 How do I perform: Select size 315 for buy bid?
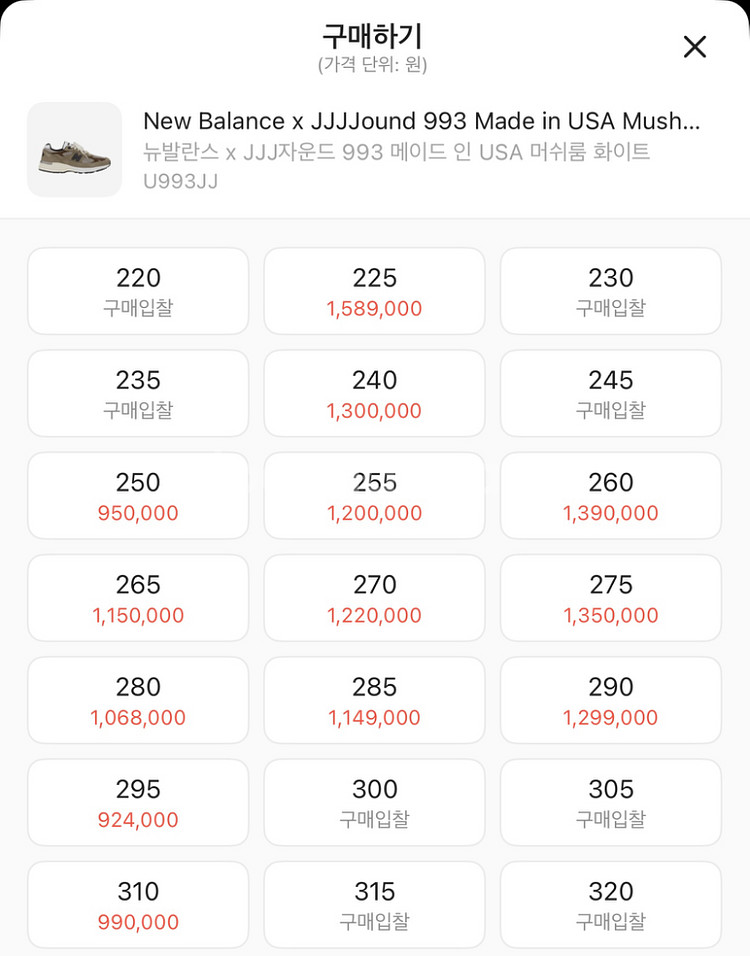(x=374, y=905)
